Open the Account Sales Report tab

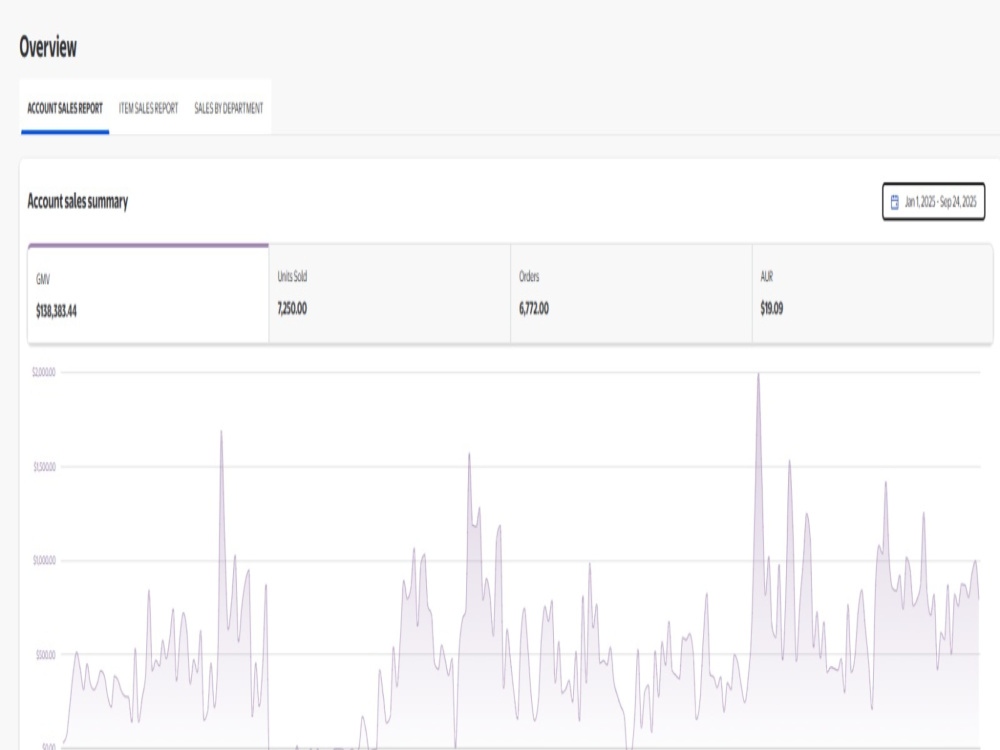pos(64,108)
